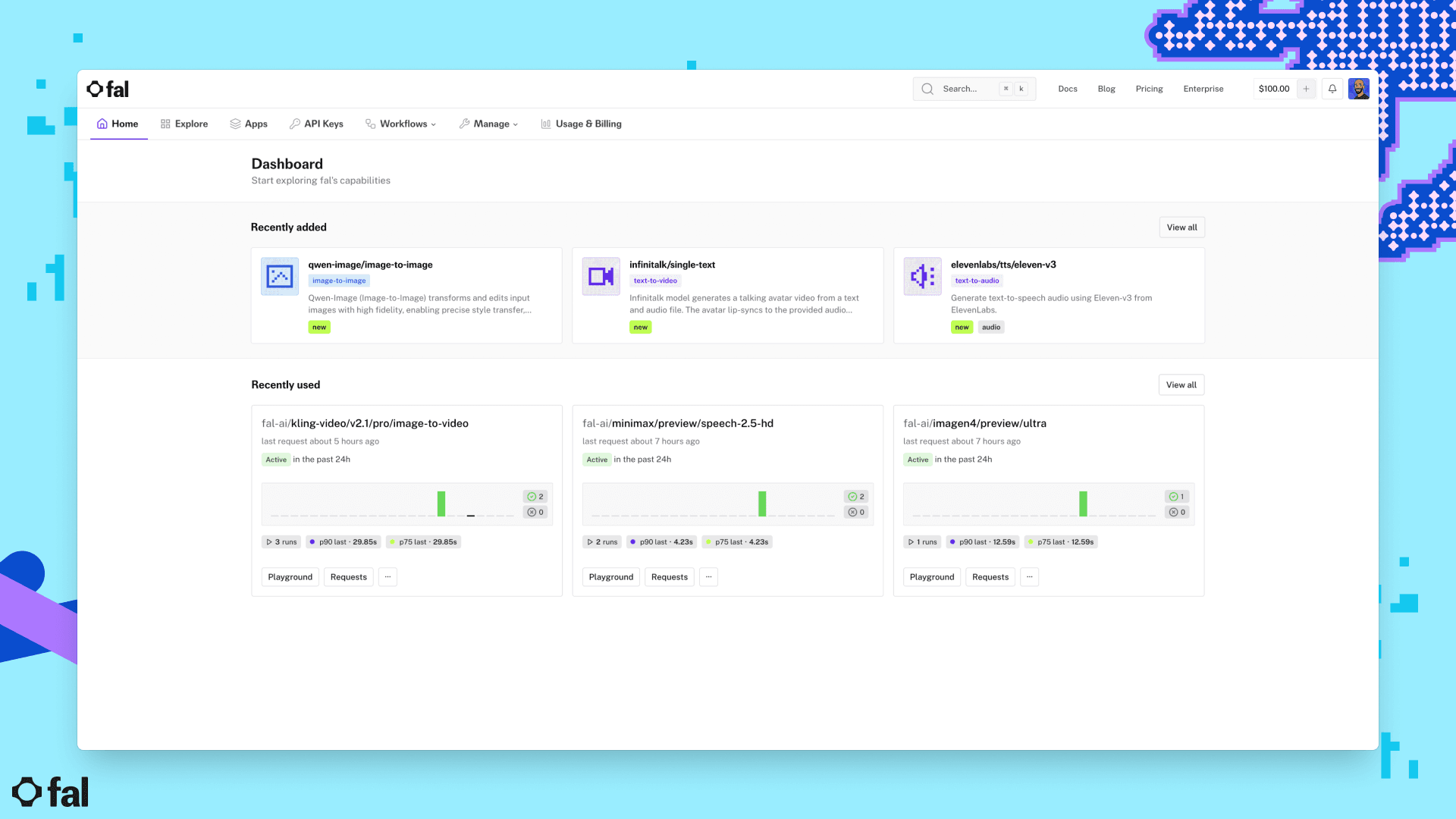
Task: Switch to the Explore tab
Action: click(184, 124)
